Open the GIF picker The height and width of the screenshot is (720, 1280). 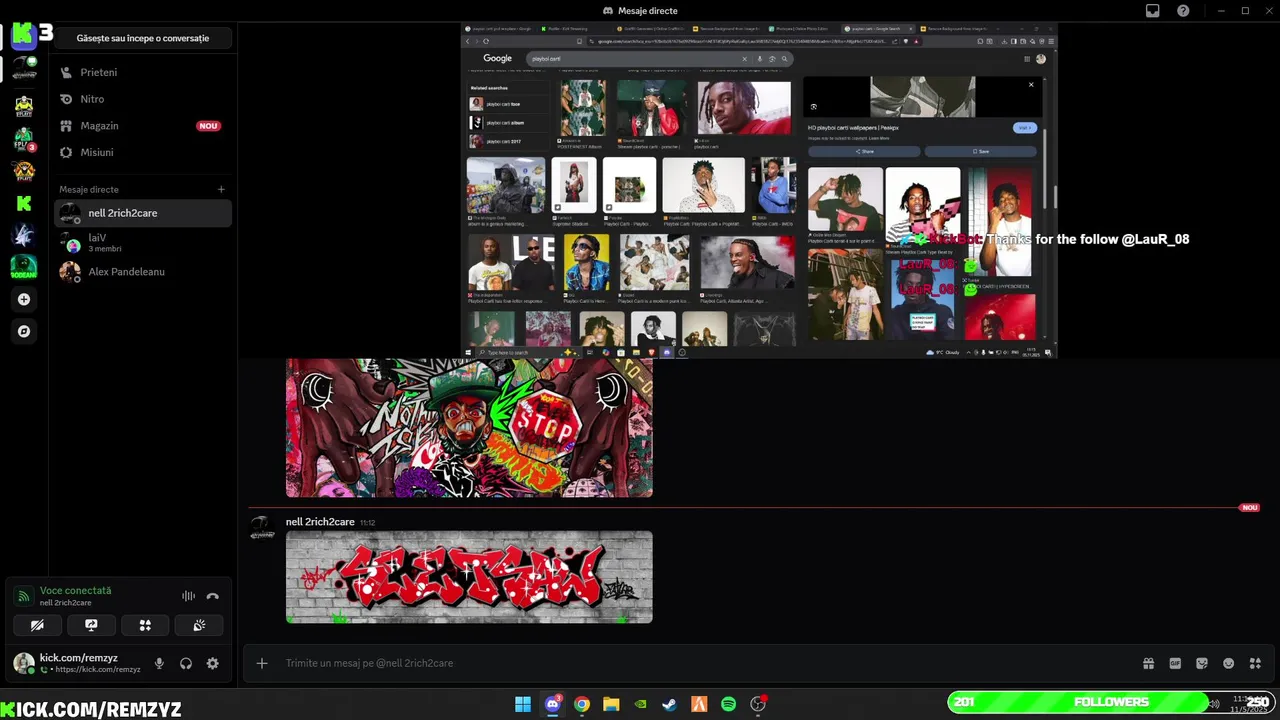coord(1175,663)
